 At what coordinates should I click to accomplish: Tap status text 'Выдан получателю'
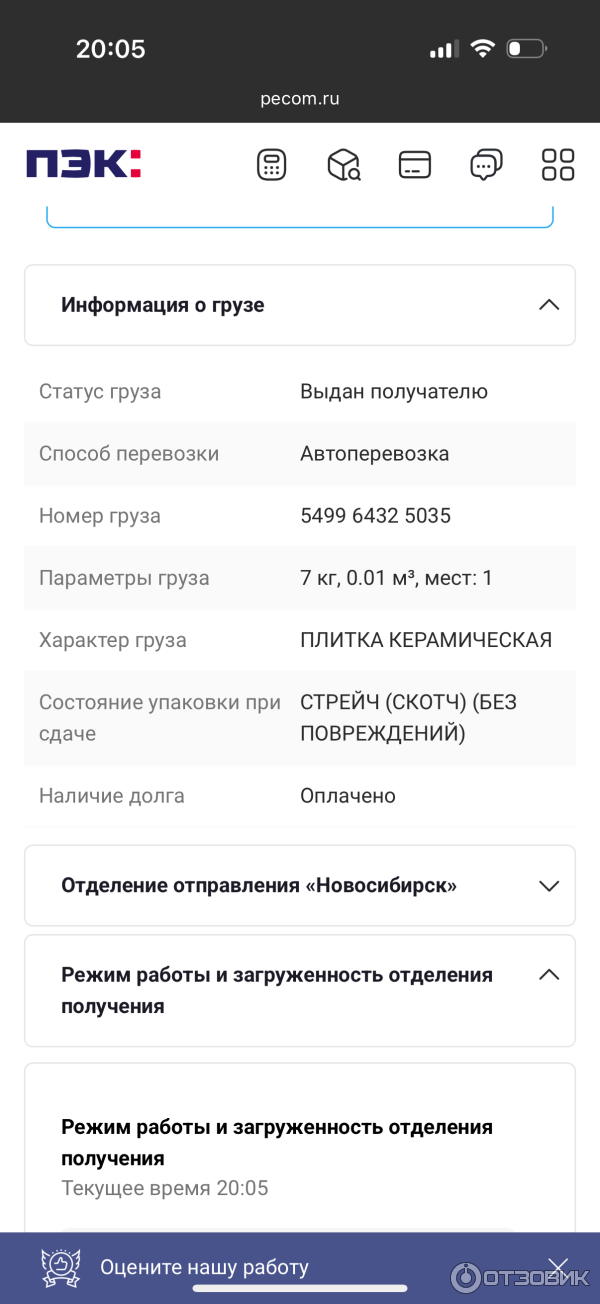tap(394, 392)
